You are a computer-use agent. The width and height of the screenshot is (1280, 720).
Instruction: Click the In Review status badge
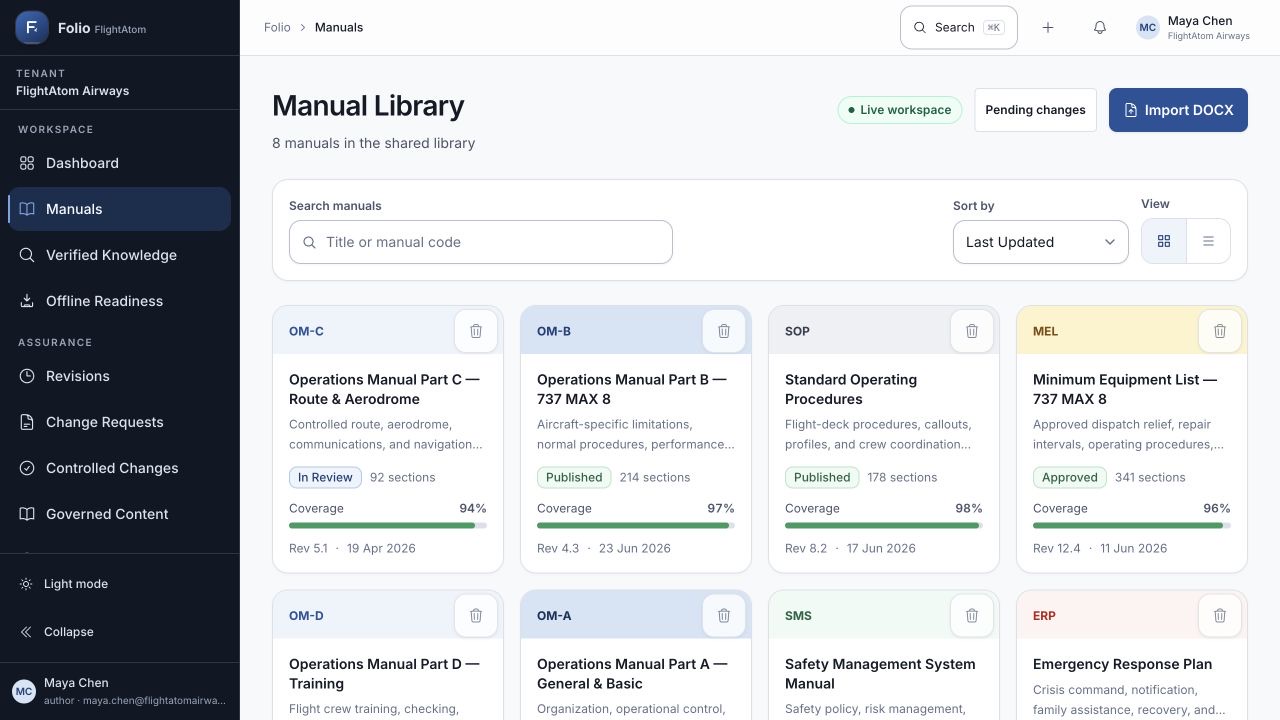(x=325, y=477)
